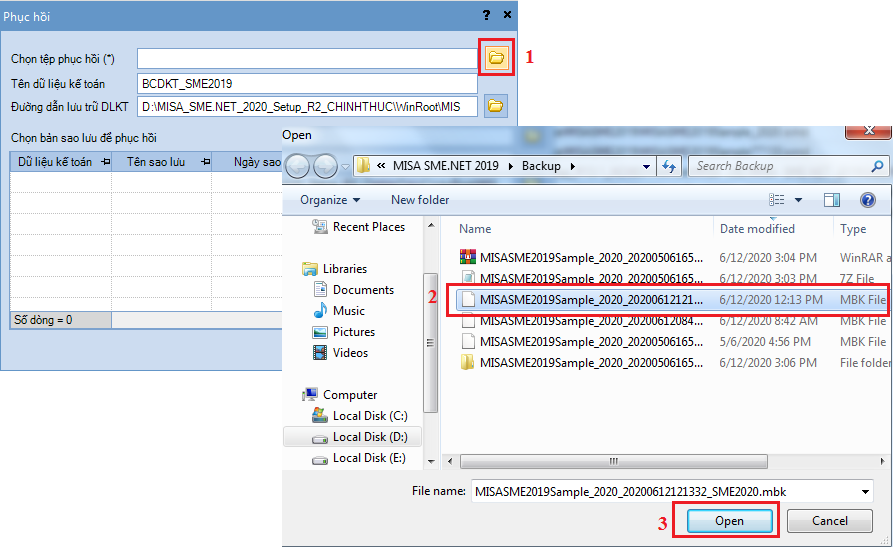This screenshot has height=547, width=893.
Task: Click the Chọn tệp phục hồi input field
Action: pyautogui.click(x=307, y=59)
